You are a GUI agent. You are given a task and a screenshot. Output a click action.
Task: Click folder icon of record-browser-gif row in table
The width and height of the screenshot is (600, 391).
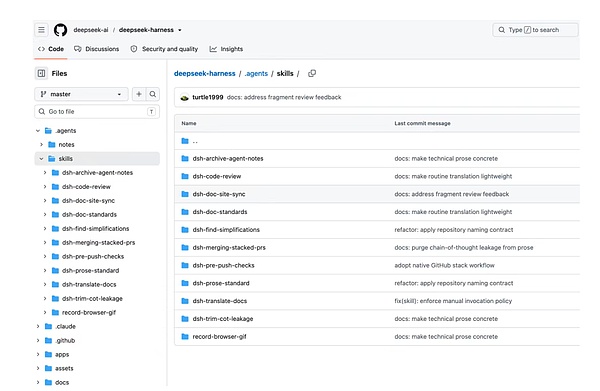(x=185, y=336)
